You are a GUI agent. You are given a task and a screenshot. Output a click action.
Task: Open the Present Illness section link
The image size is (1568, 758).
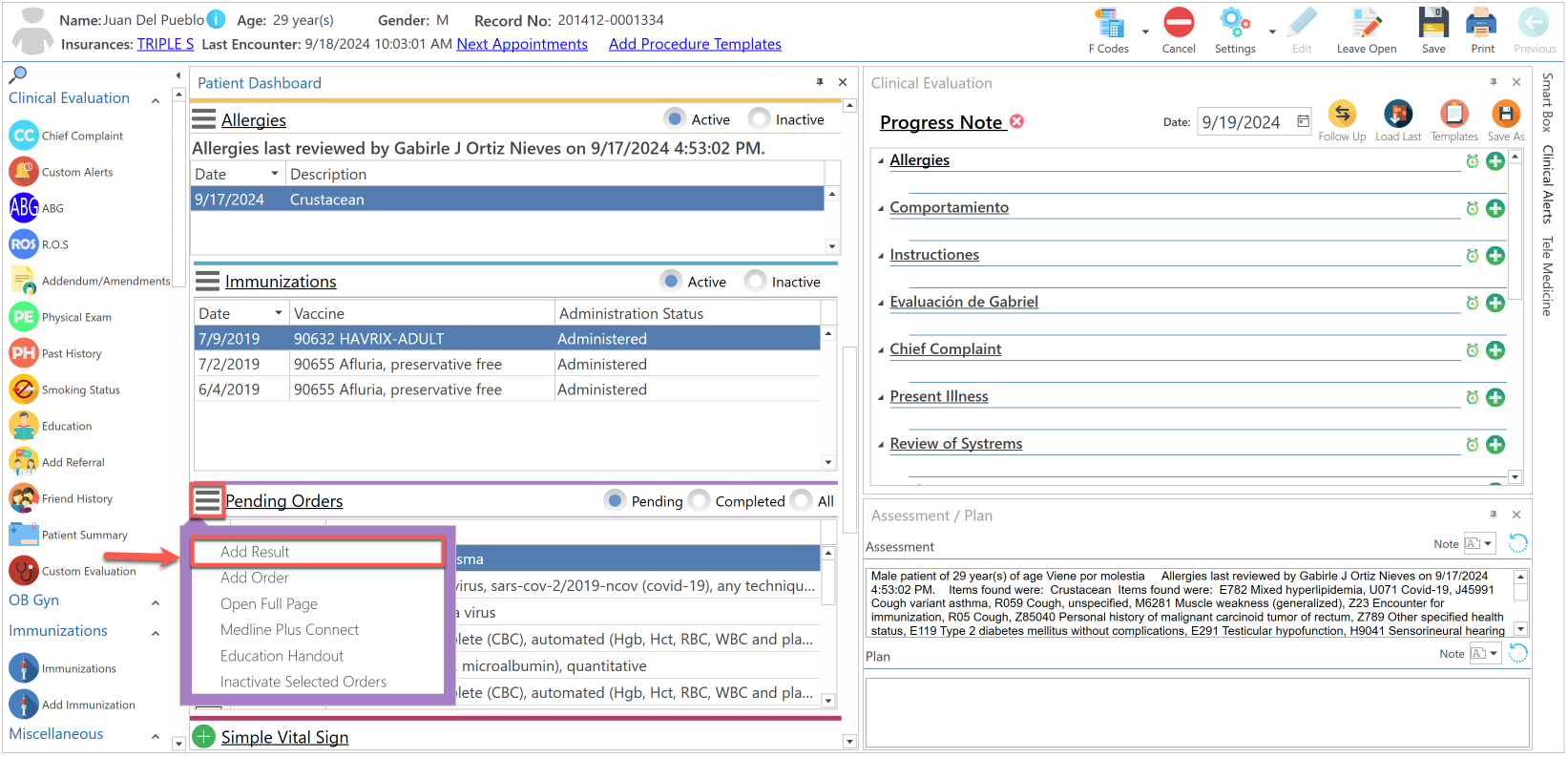pyautogui.click(x=939, y=396)
